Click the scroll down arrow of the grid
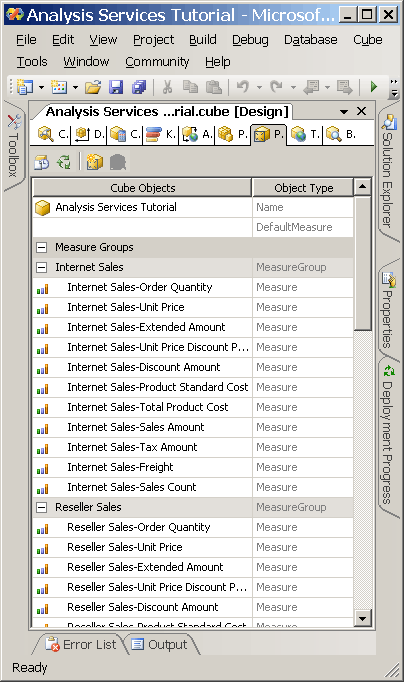 [362, 617]
